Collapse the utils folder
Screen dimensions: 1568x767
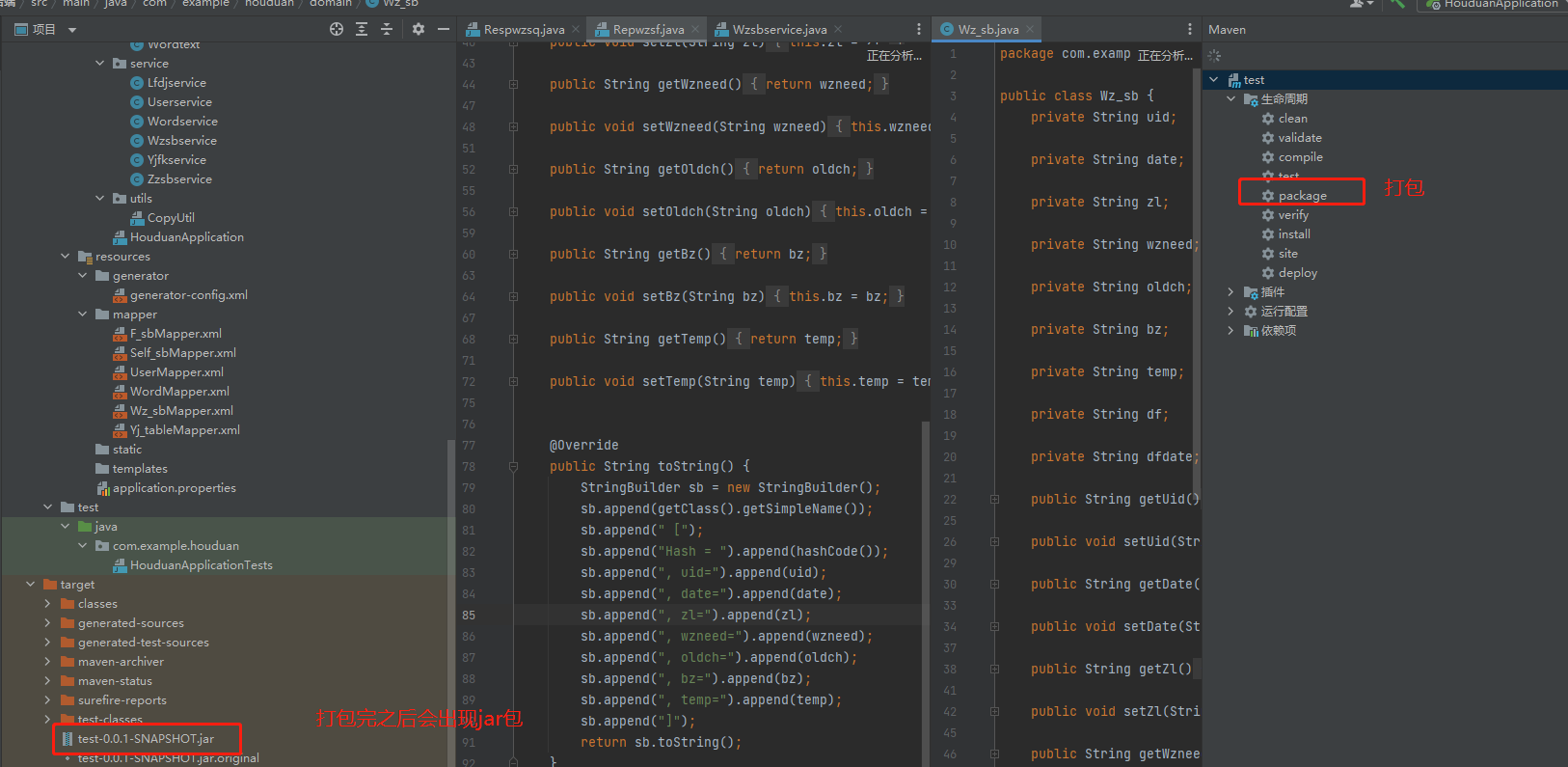point(100,199)
